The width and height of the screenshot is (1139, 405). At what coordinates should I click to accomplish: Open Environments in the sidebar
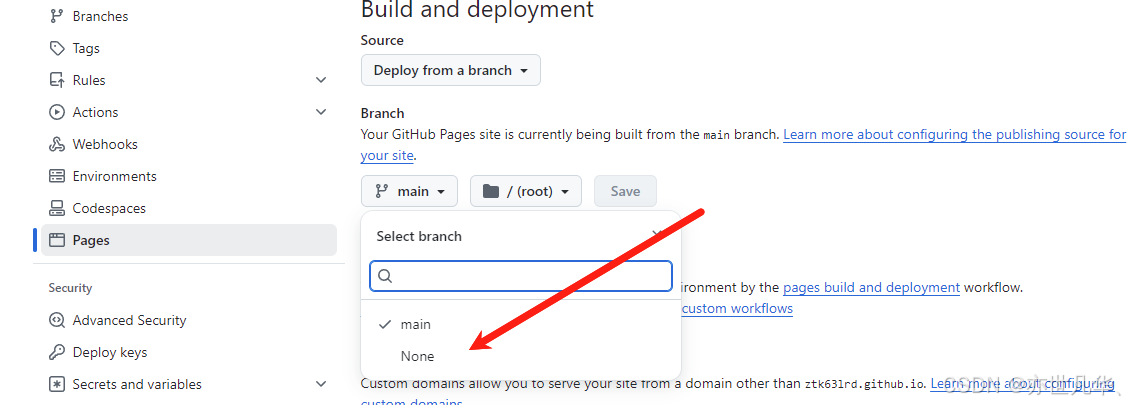point(114,176)
